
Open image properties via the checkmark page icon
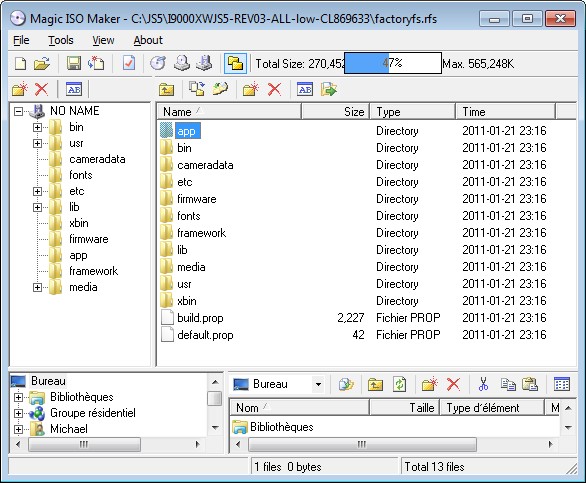129,63
